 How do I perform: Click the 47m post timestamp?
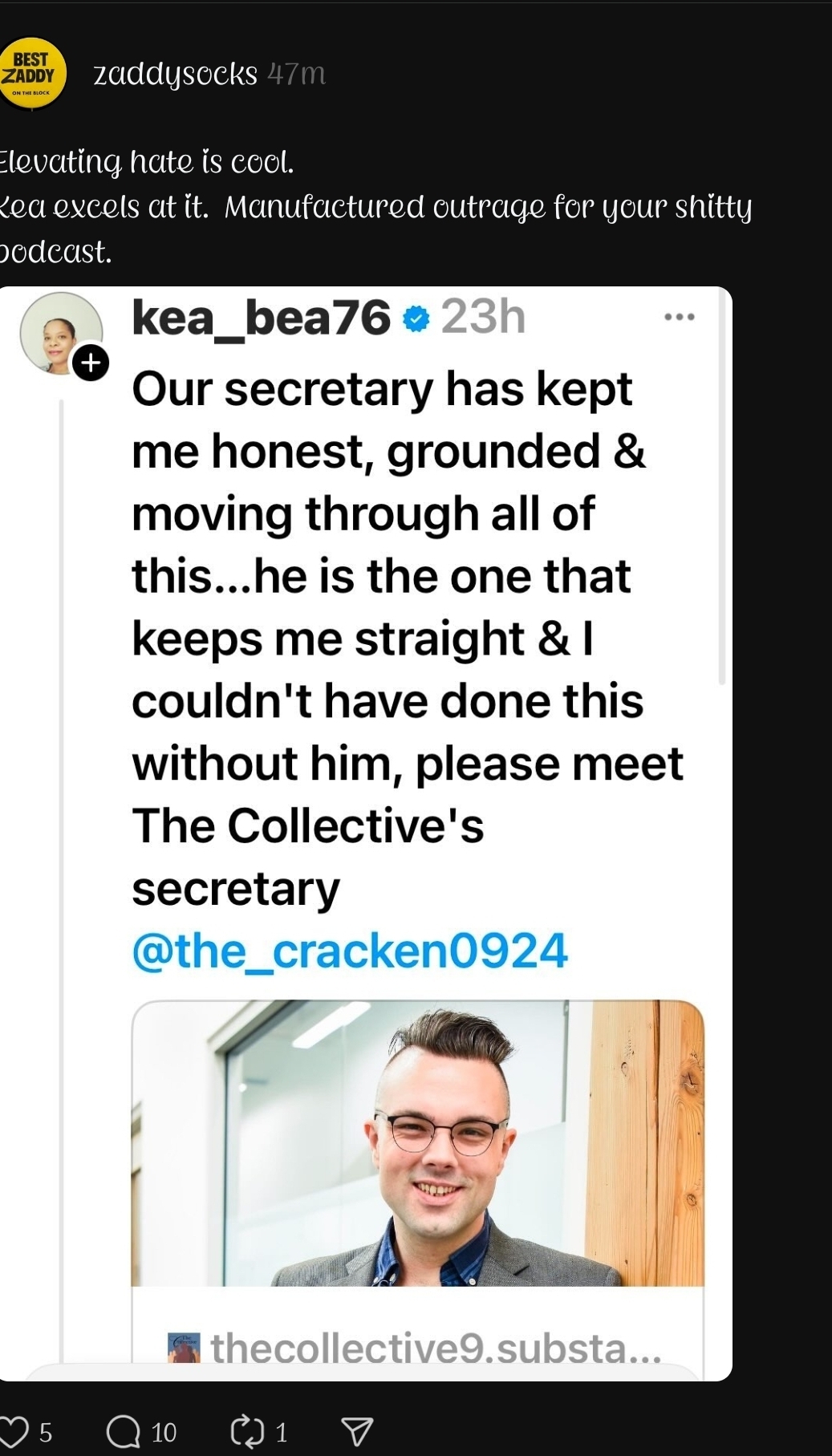[x=297, y=74]
